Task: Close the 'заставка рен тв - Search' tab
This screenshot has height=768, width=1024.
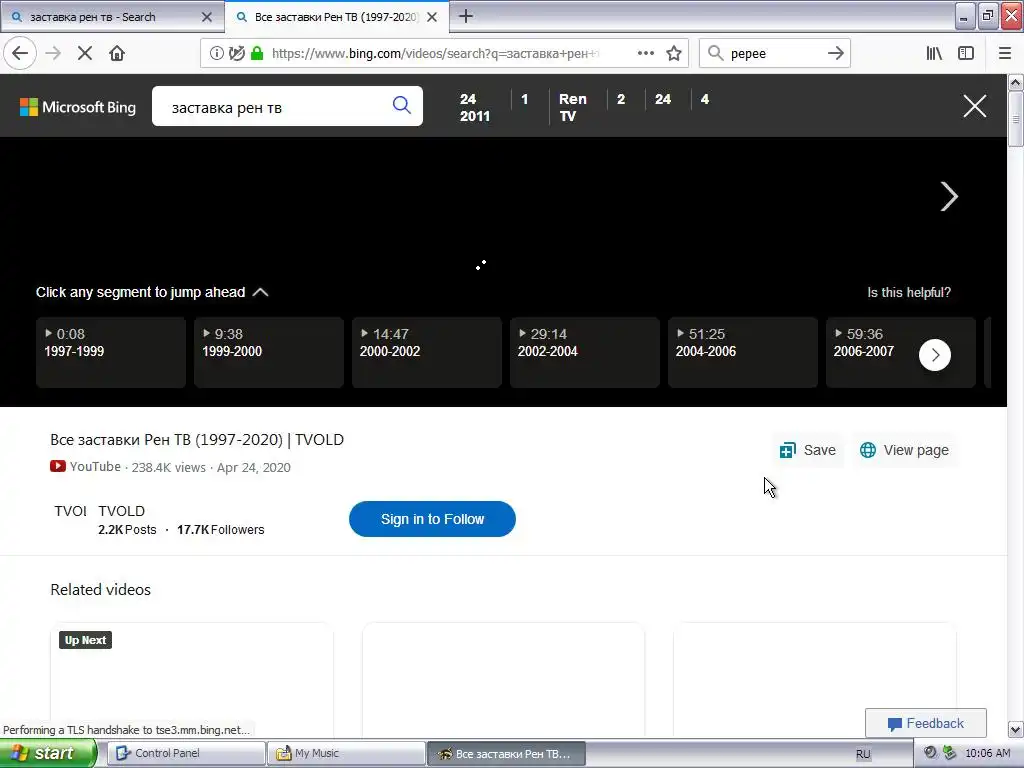Action: tap(207, 17)
